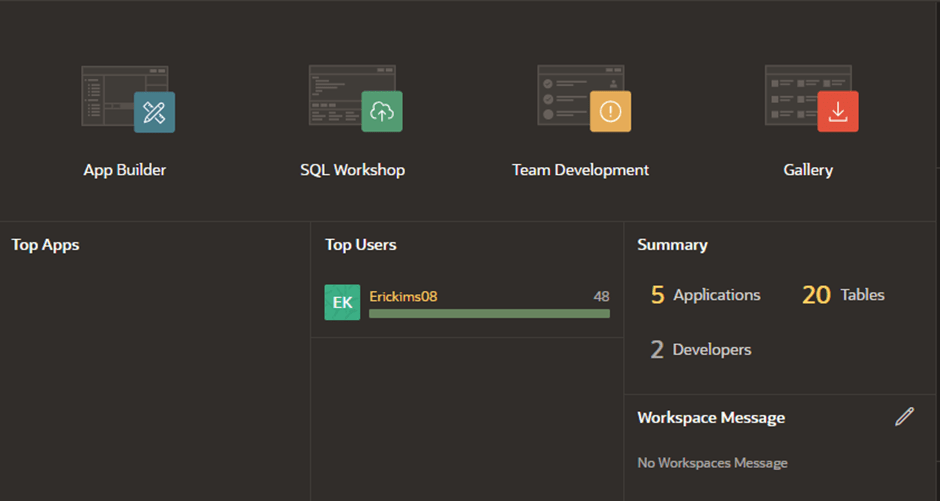Open the 20 Tables summary link
The height and width of the screenshot is (501, 940).
[843, 295]
